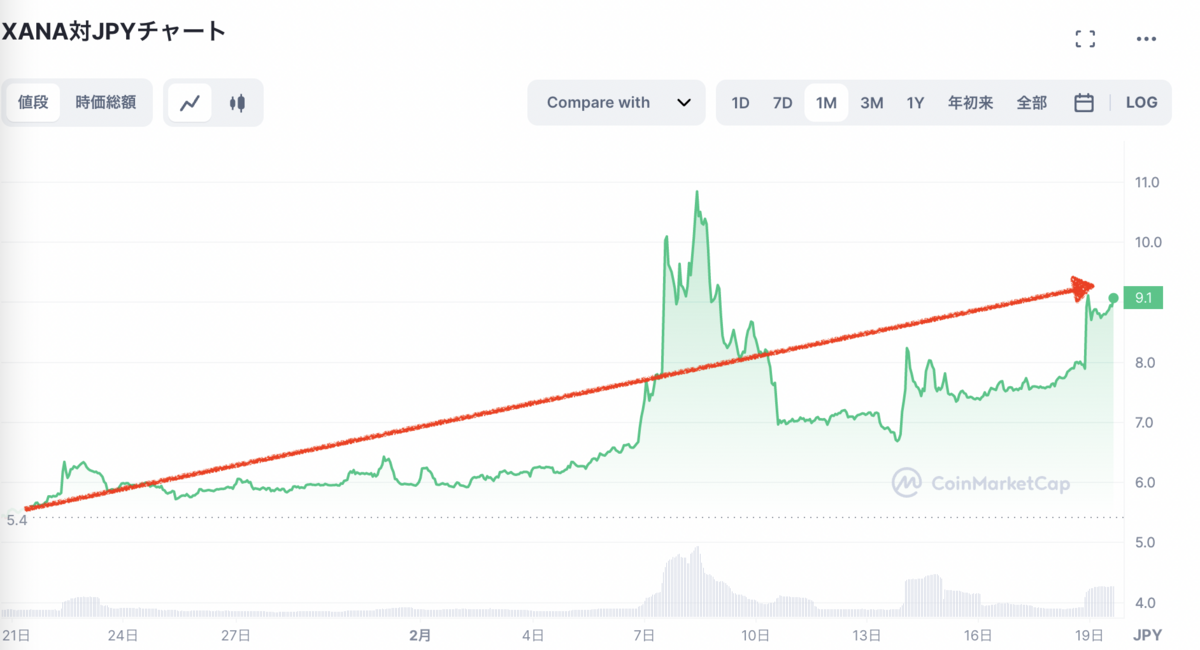
Task: Open the calendar date range picker
Action: [1084, 102]
